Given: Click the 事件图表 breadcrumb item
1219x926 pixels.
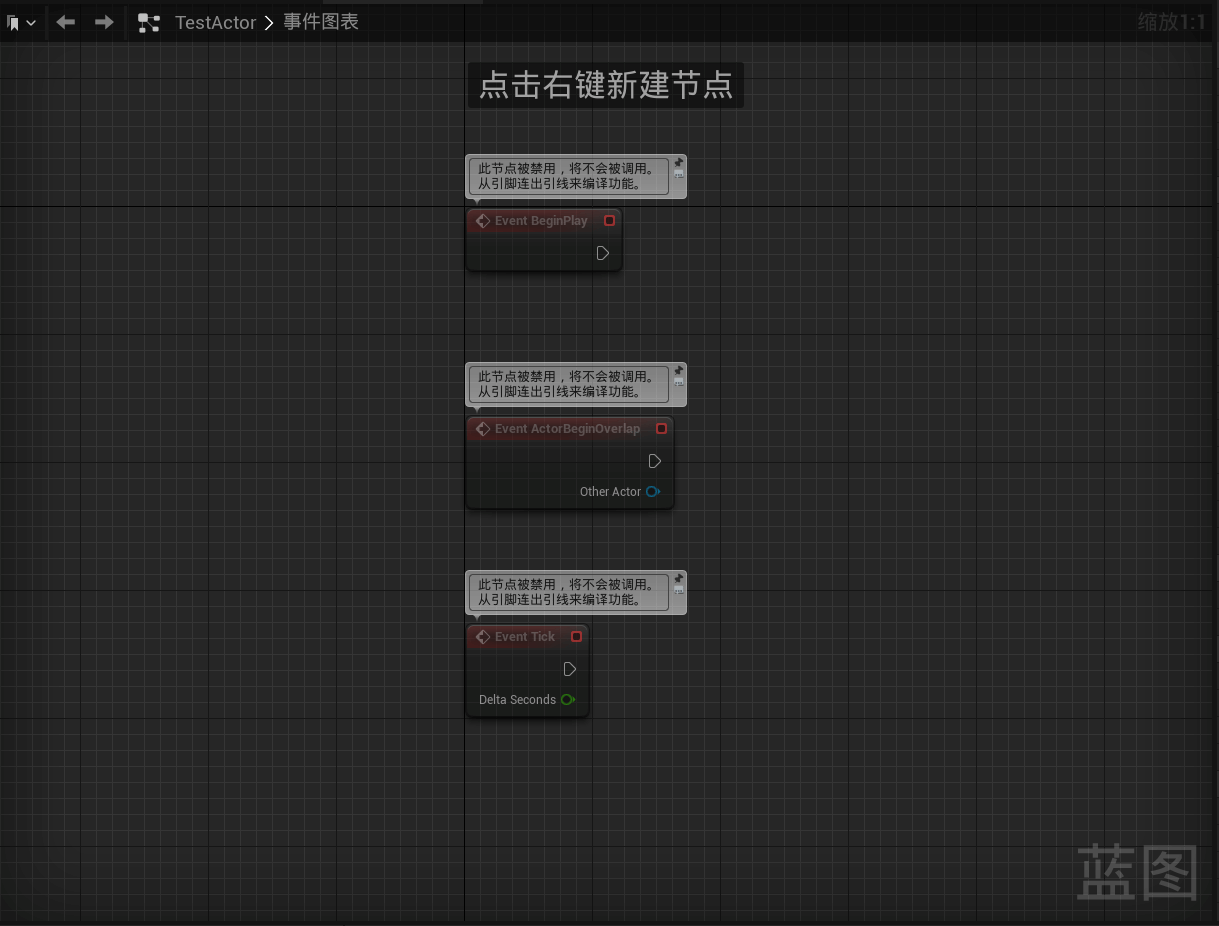Looking at the screenshot, I should [321, 22].
